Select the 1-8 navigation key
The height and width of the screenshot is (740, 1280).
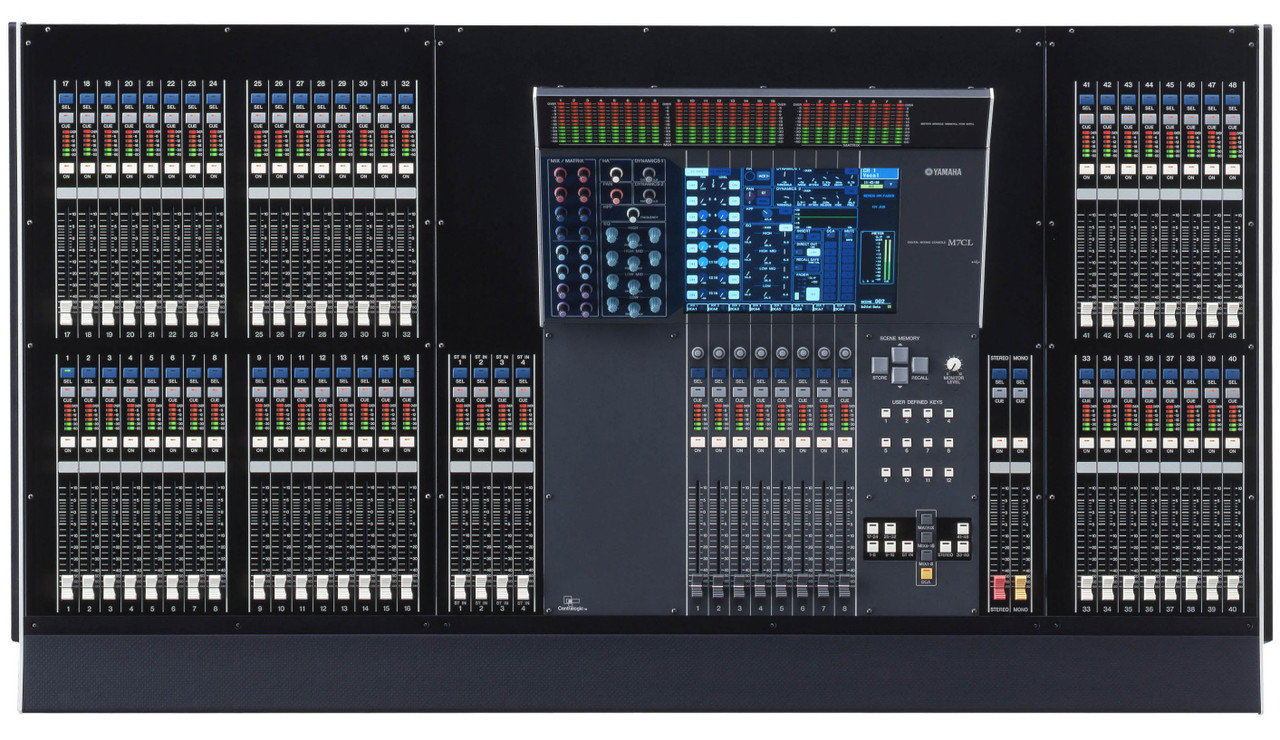(872, 546)
